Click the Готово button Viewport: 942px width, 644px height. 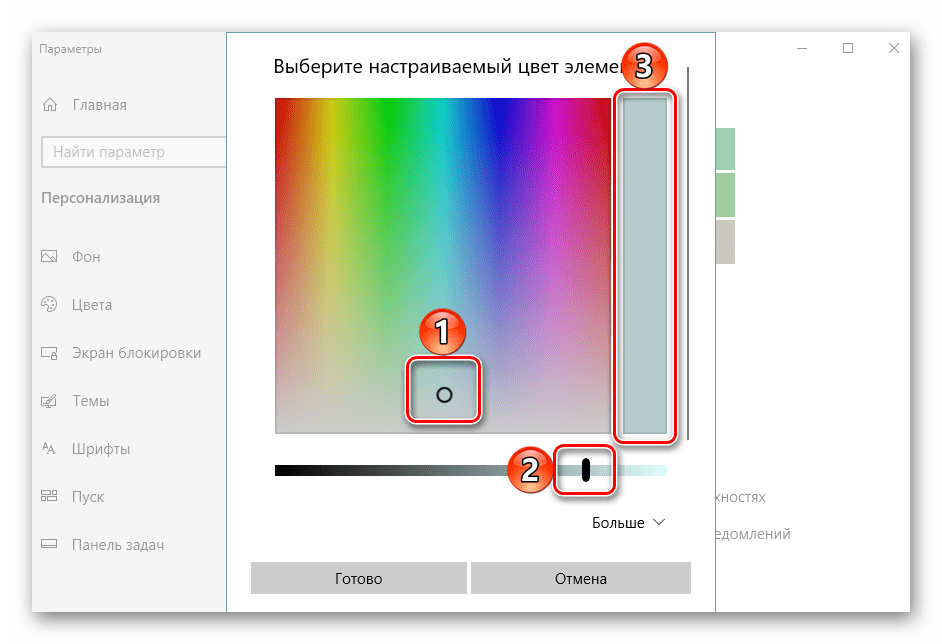tap(359, 579)
